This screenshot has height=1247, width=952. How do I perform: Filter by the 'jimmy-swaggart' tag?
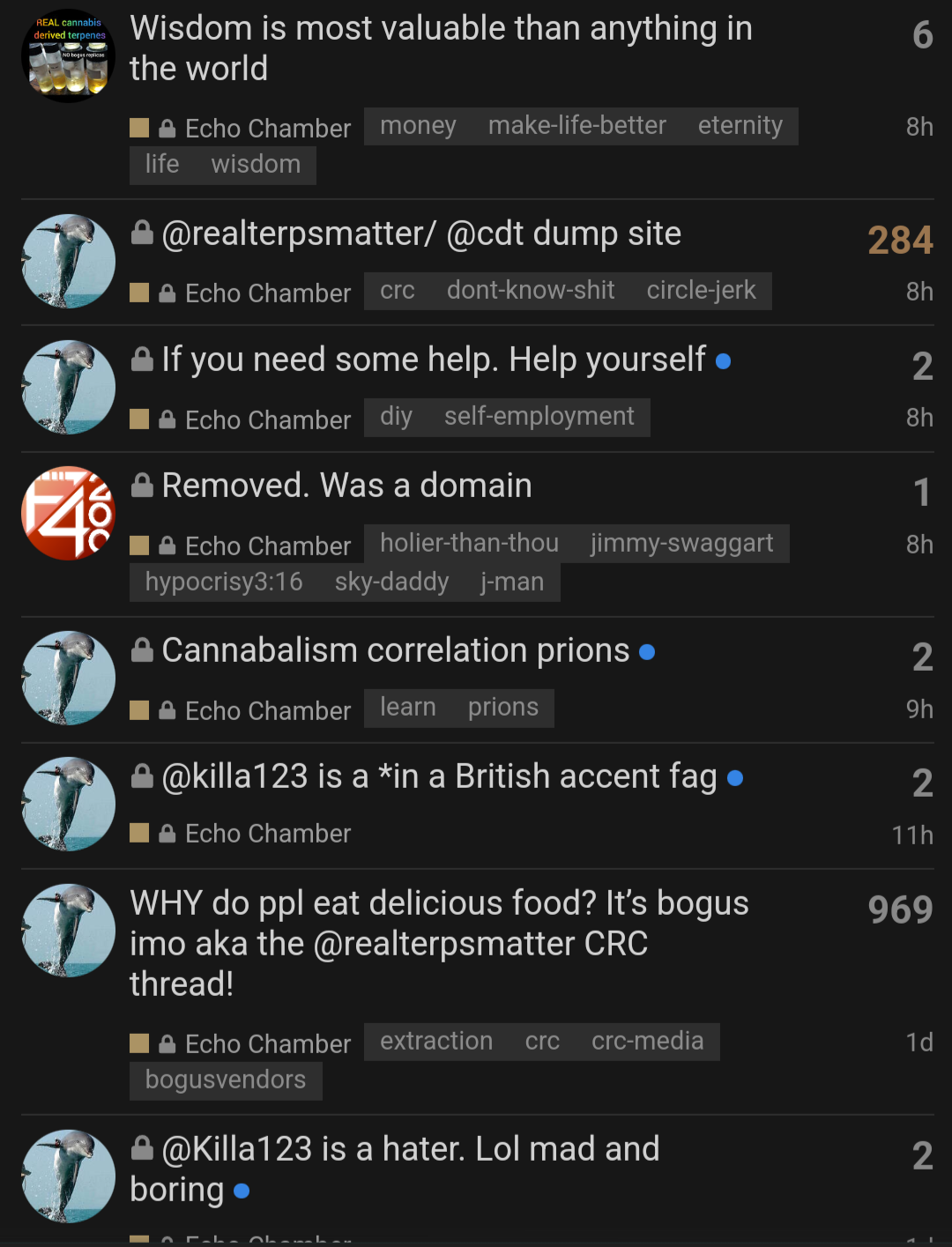tap(681, 544)
